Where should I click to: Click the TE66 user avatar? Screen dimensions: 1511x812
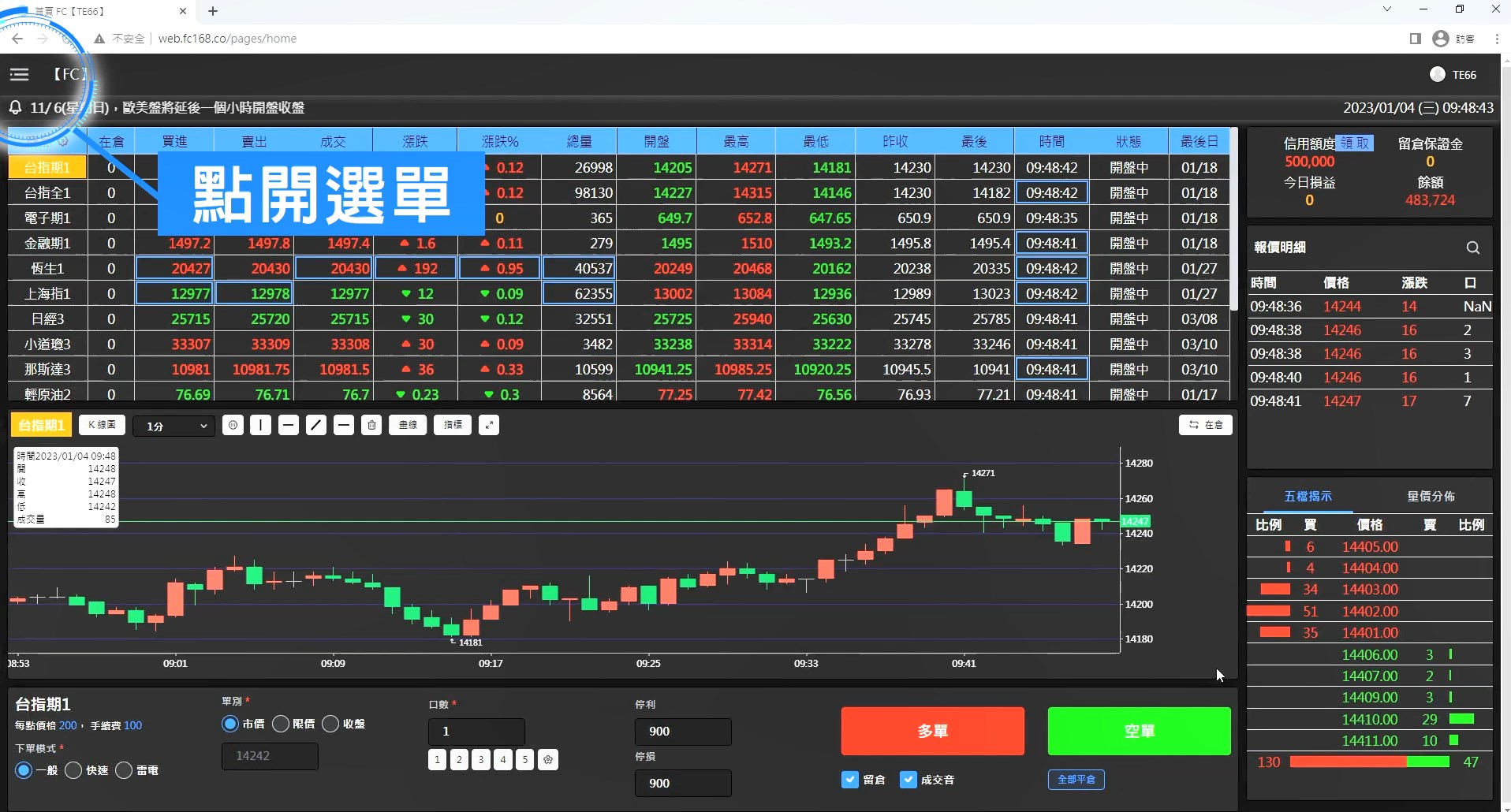click(x=1437, y=74)
